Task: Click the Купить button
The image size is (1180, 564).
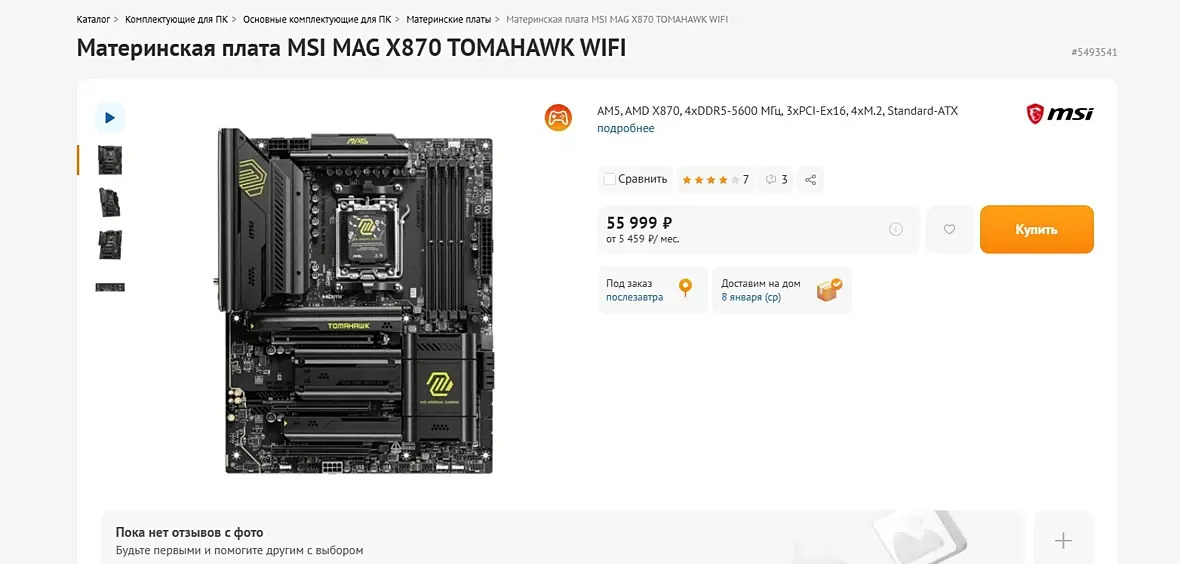Action: click(1036, 229)
